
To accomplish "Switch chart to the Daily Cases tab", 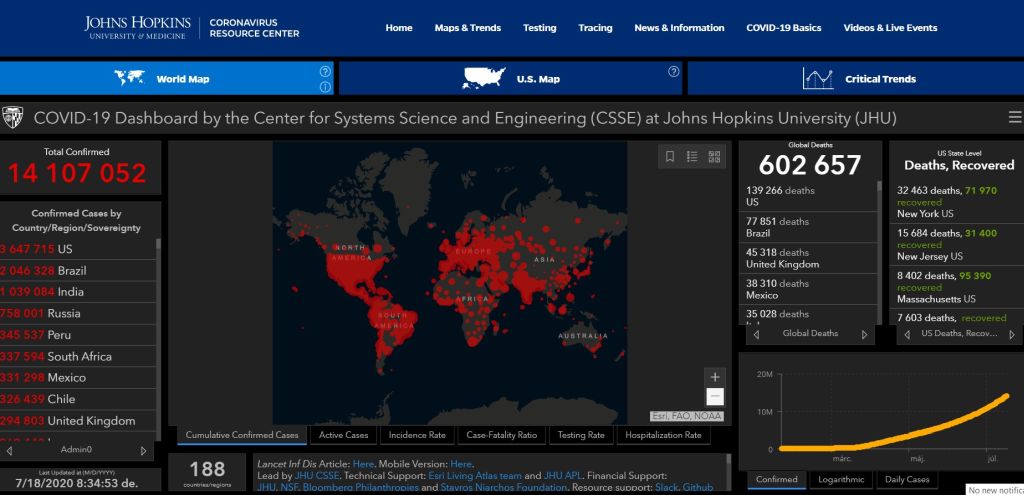I will (907, 479).
